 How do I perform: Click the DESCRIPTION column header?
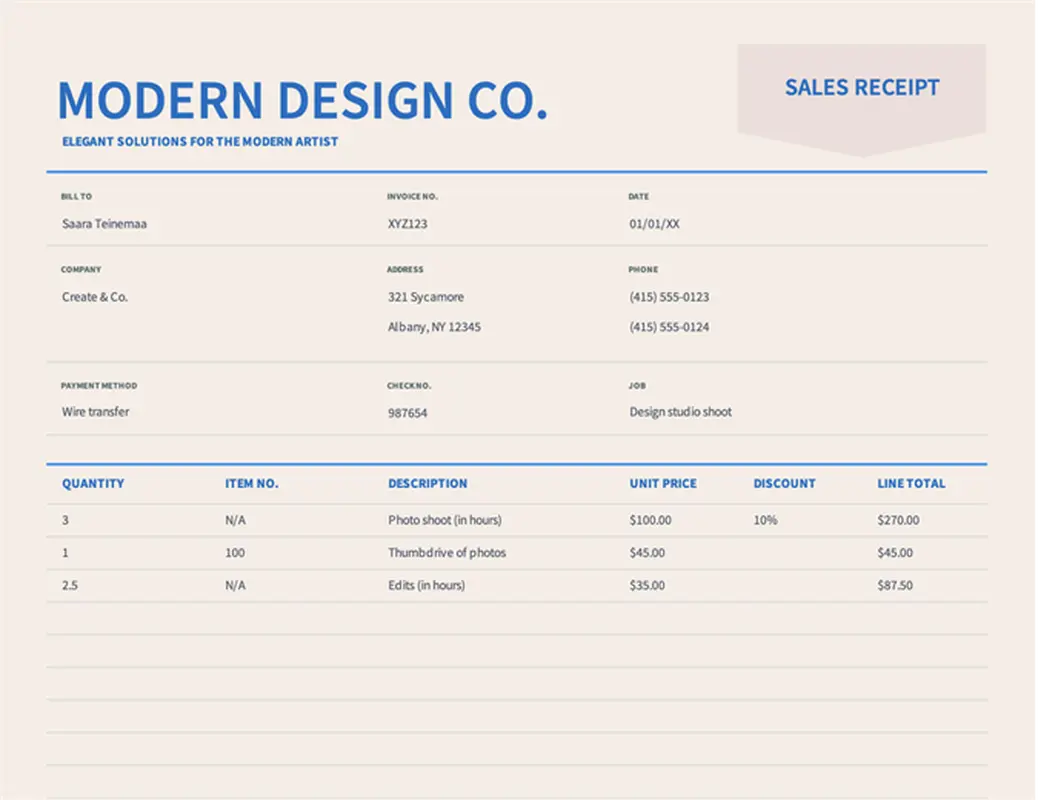[427, 483]
